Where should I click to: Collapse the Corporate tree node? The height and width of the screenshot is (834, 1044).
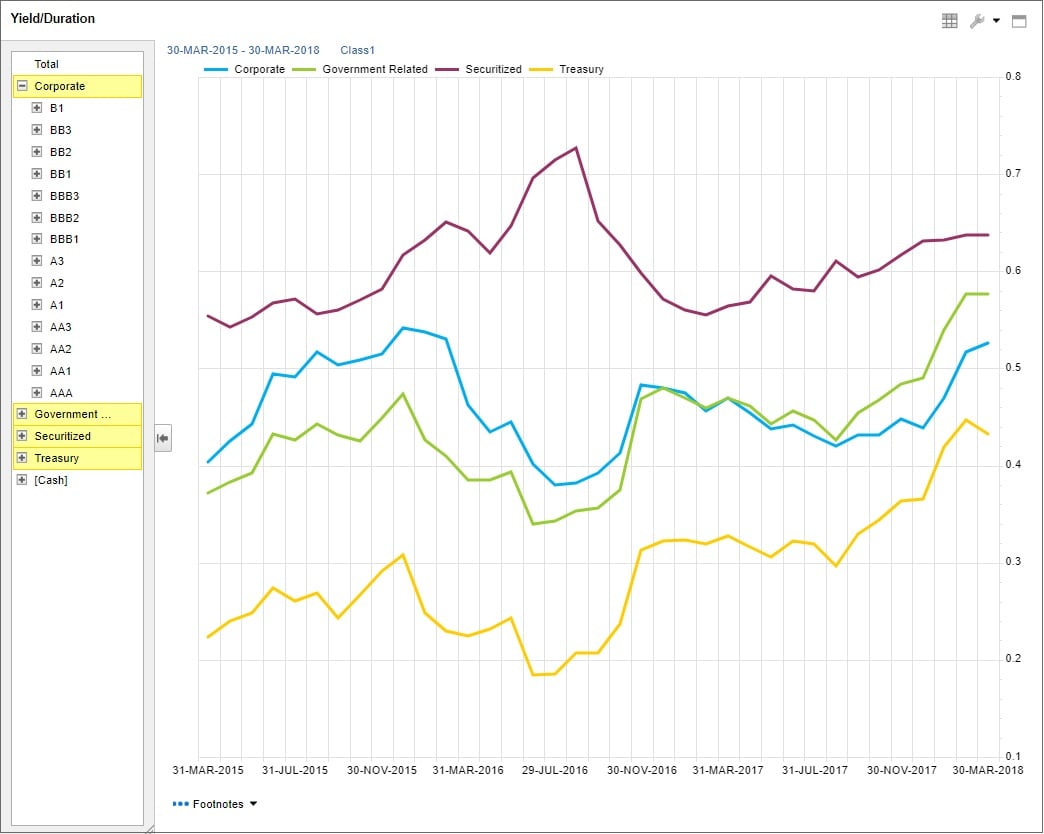pos(22,87)
